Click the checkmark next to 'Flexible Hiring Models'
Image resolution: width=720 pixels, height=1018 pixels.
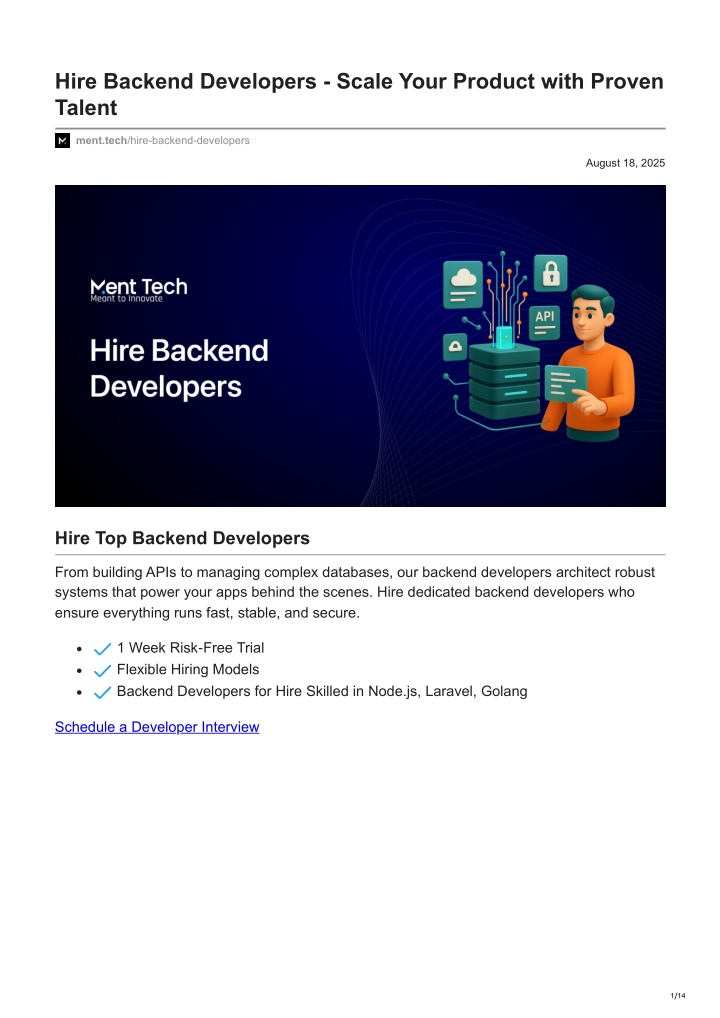(103, 671)
